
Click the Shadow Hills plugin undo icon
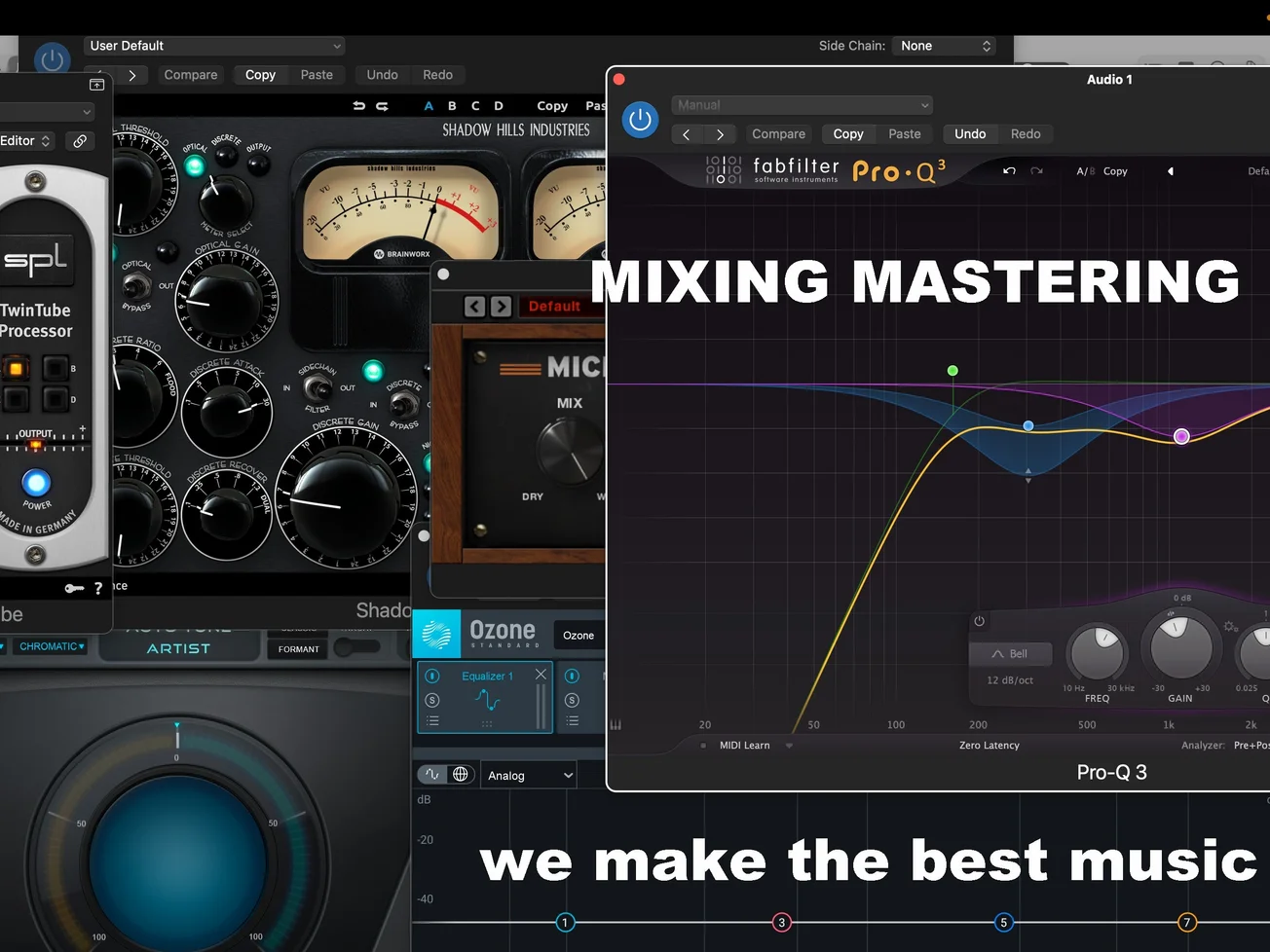click(358, 106)
